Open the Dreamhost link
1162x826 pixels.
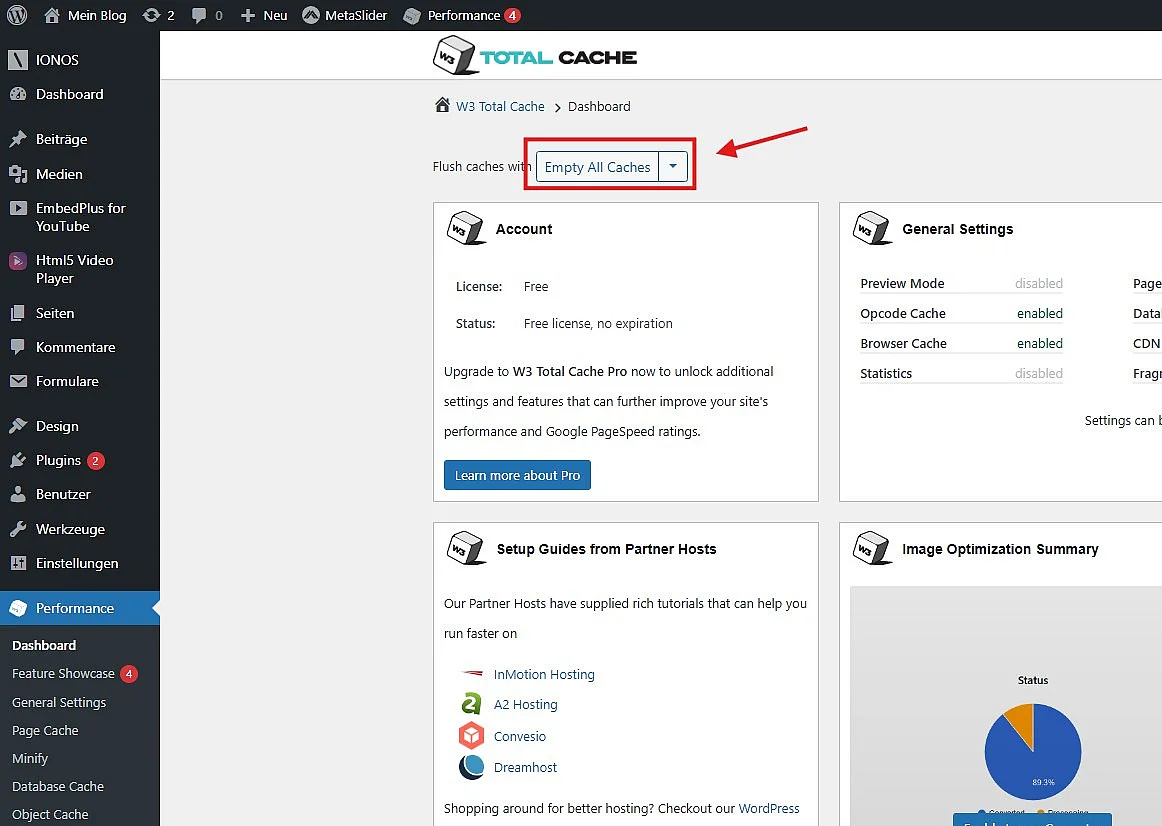coord(525,767)
